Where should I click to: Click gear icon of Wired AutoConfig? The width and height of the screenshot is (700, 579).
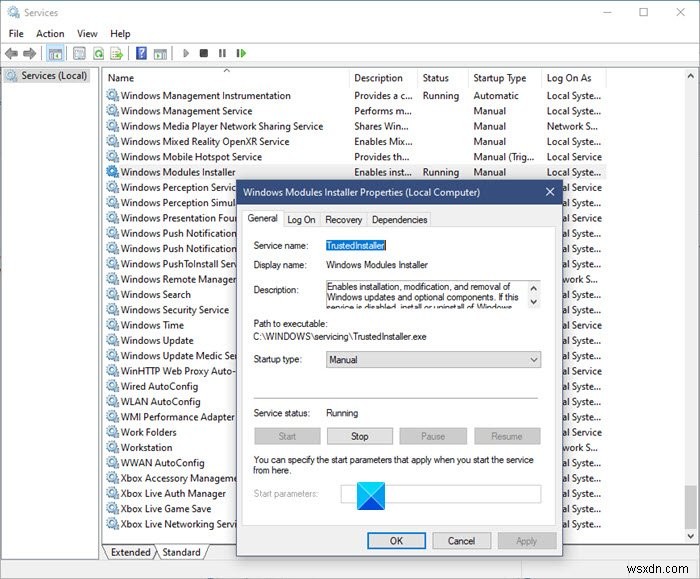pos(112,386)
